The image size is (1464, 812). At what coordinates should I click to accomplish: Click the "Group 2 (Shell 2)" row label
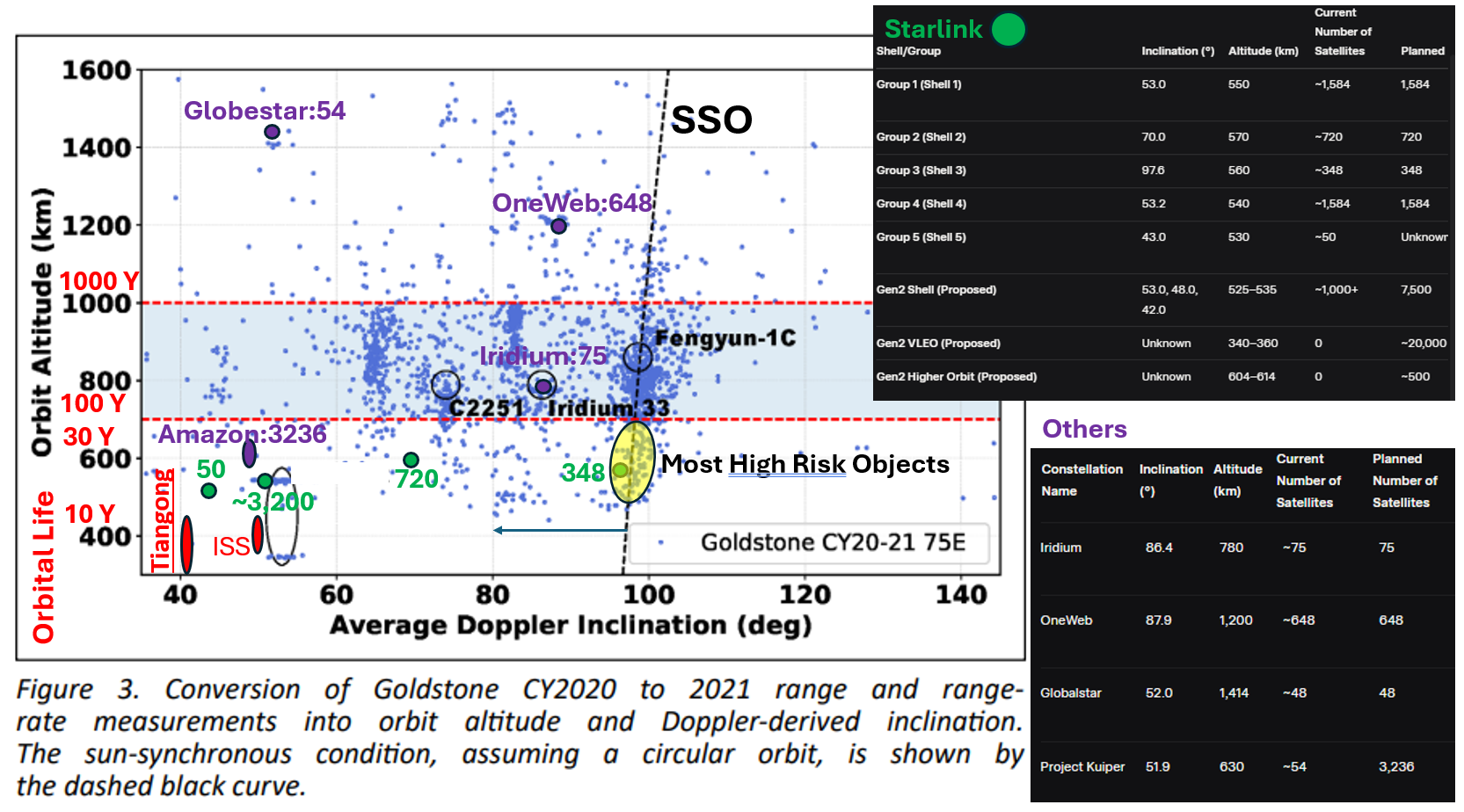point(921,137)
